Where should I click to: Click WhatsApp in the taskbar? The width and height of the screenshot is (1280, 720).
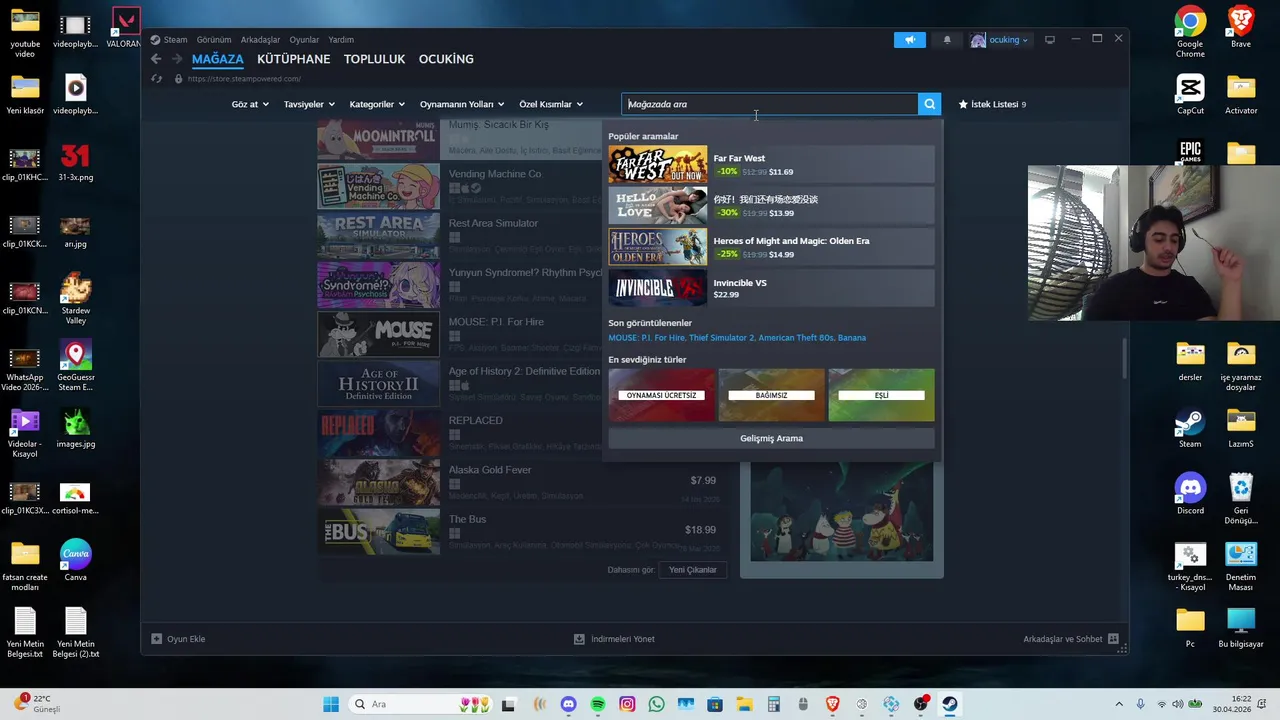(x=656, y=704)
